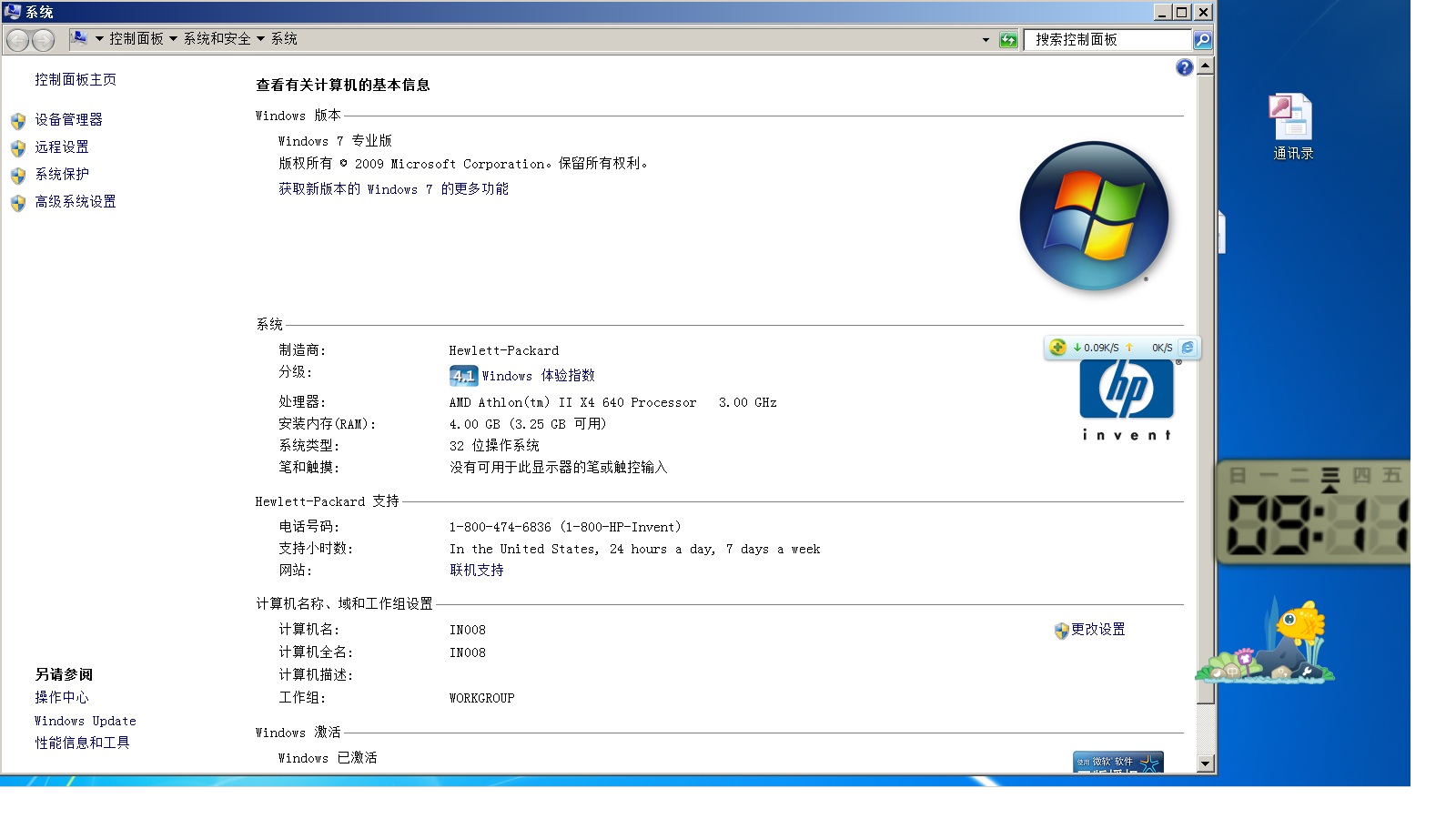Expand dropdown arrow after 控制面板 breadcrumb
The height and width of the screenshot is (819, 1456).
[x=173, y=39]
